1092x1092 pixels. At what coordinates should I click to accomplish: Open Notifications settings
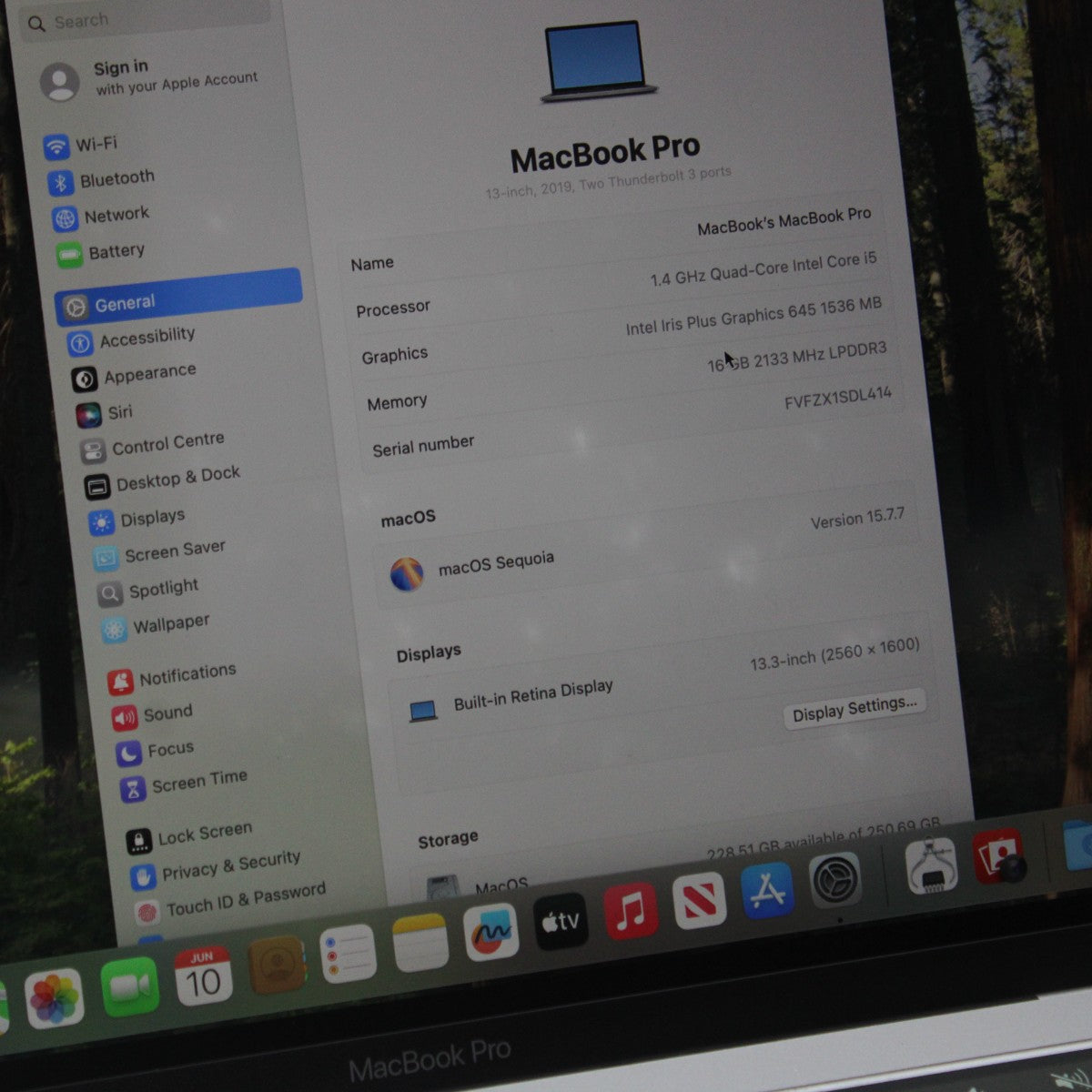coord(171,676)
